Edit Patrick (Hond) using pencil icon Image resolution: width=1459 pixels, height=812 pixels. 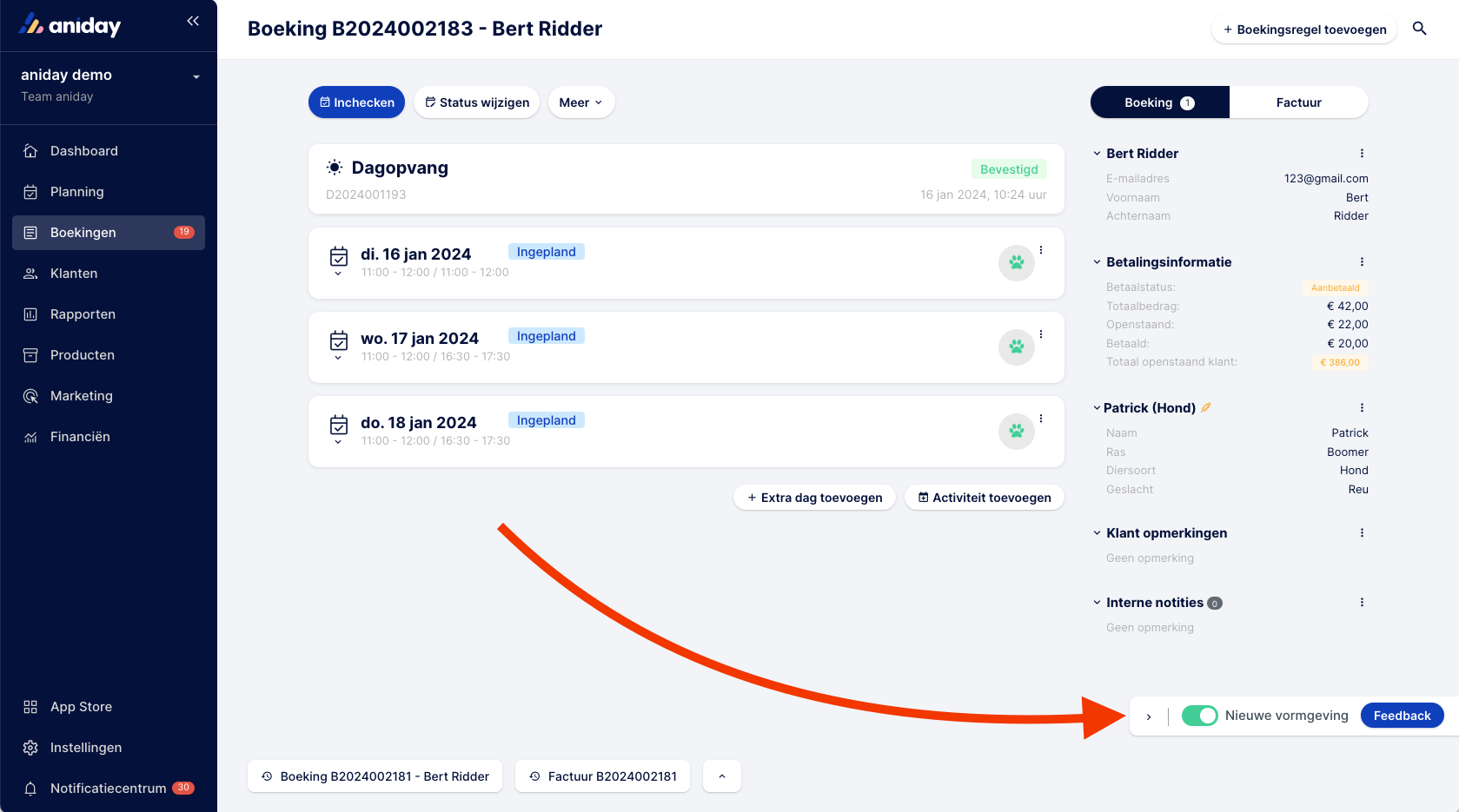pyautogui.click(x=1206, y=407)
